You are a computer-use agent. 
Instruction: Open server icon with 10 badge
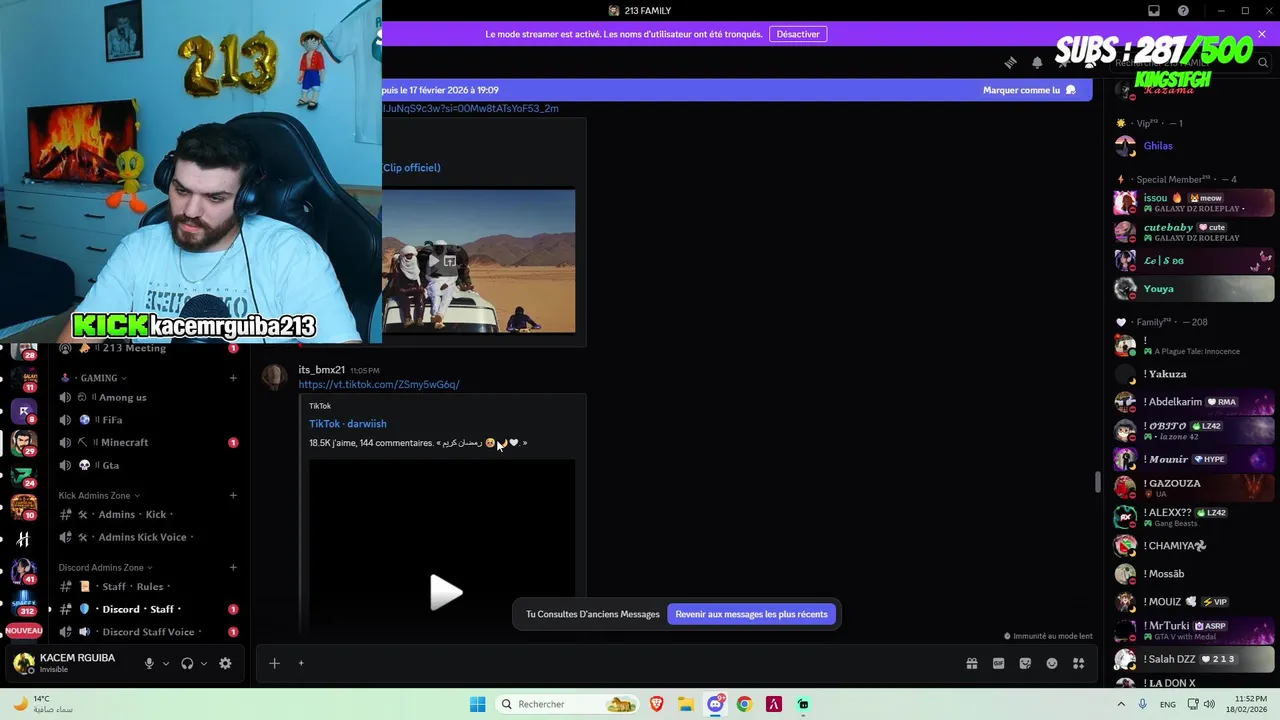23,507
